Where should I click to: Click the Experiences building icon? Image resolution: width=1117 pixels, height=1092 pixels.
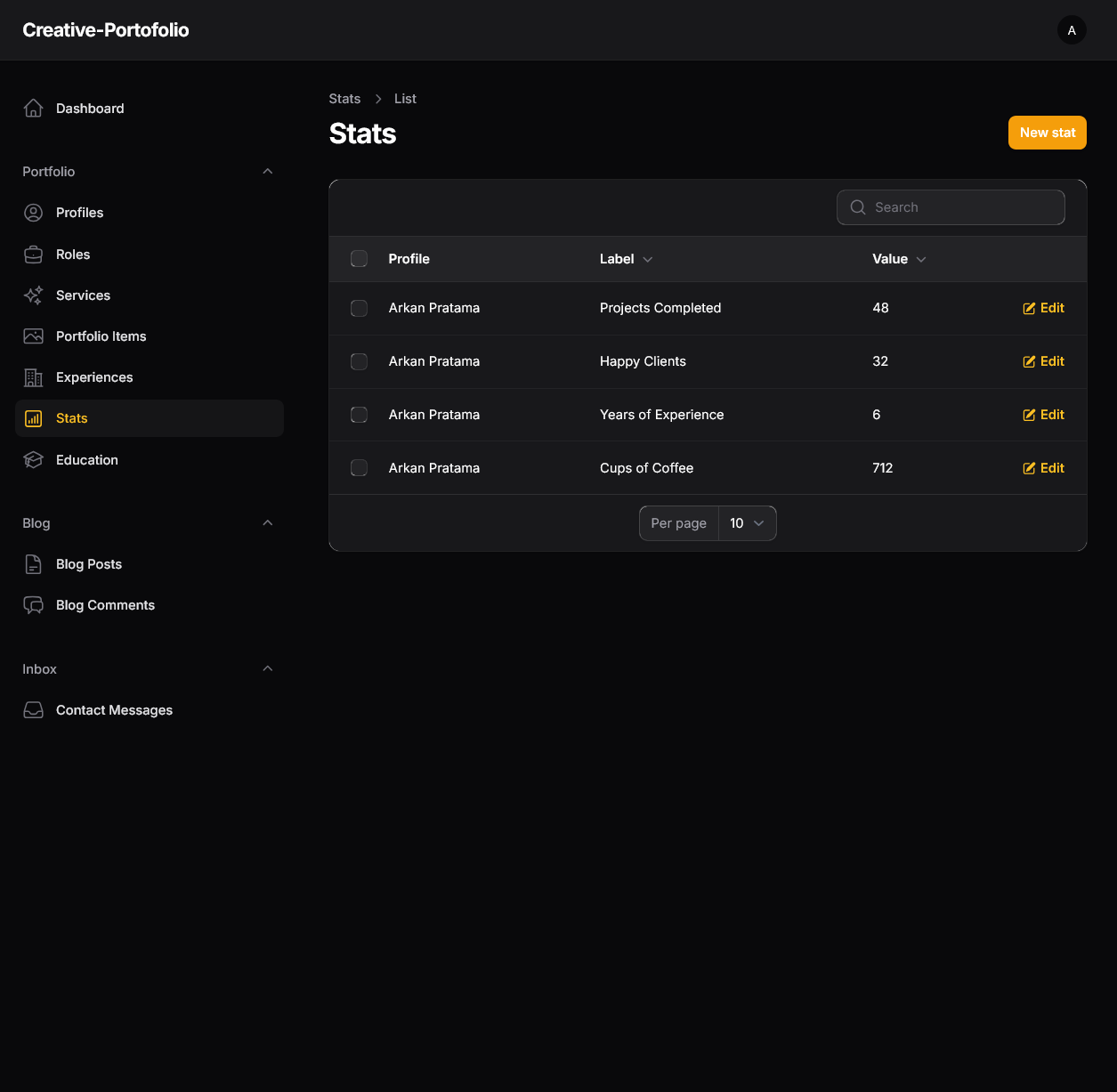pyautogui.click(x=33, y=377)
